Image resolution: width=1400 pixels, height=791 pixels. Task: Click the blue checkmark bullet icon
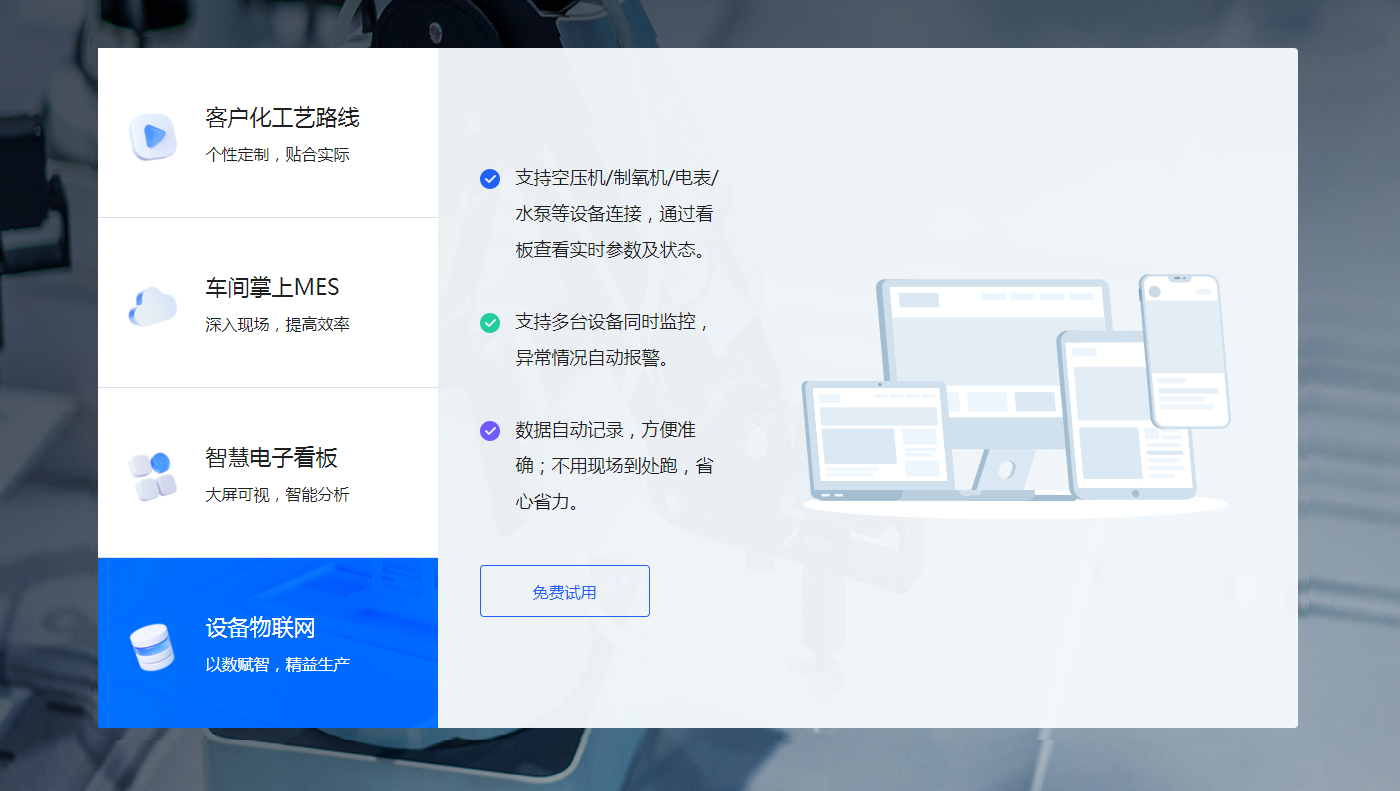coord(490,179)
